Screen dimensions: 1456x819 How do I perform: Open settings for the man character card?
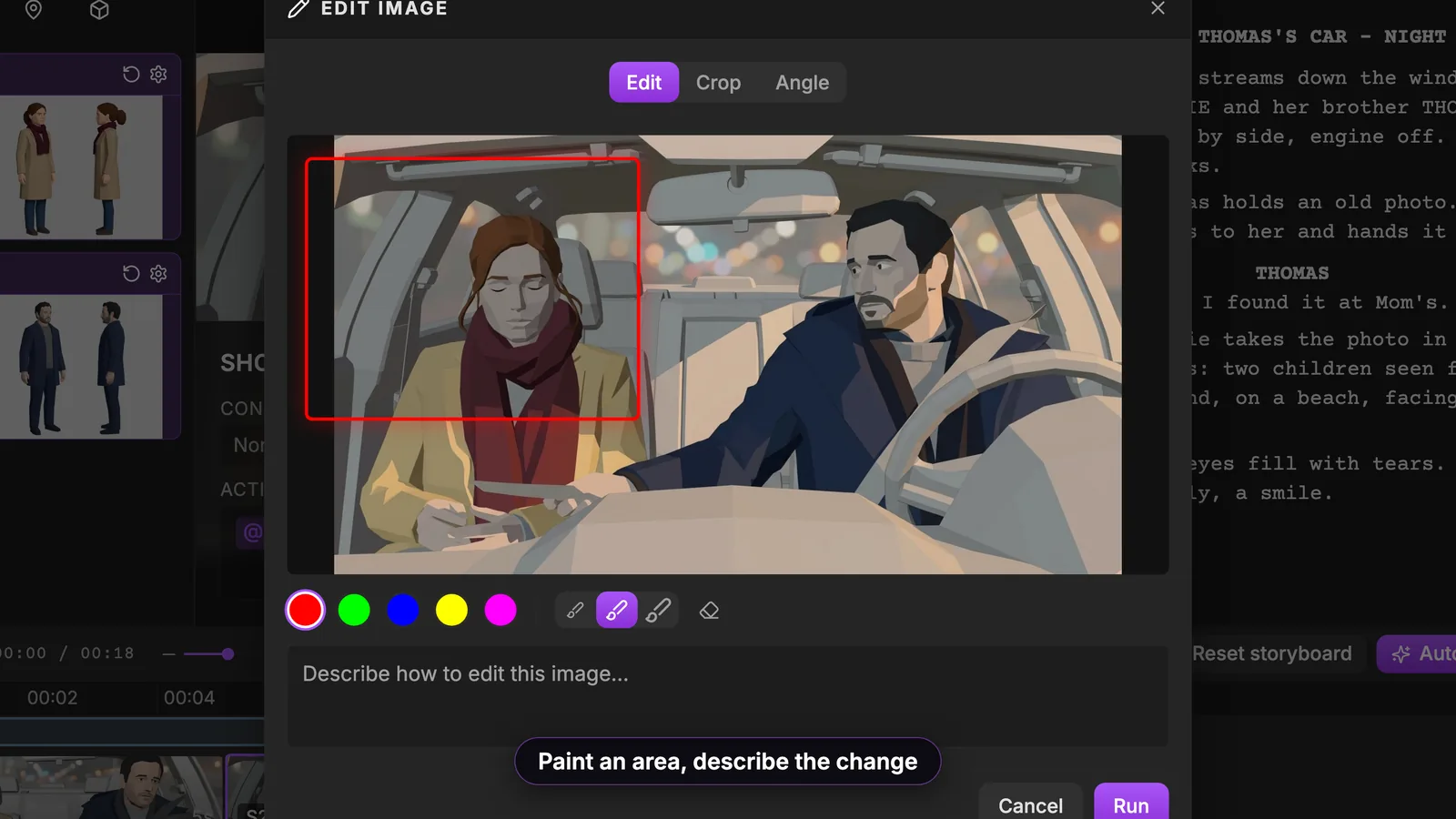[x=158, y=273]
